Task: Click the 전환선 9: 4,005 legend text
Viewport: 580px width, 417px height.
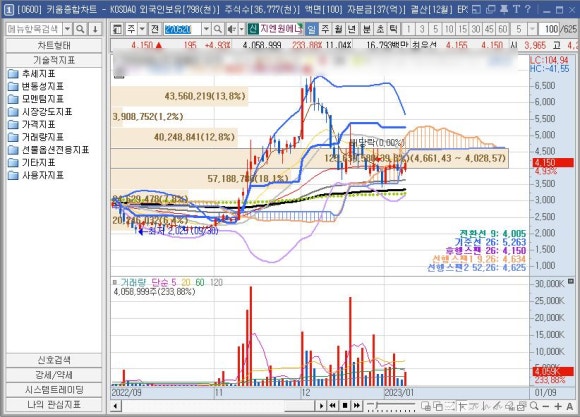Action: click(x=493, y=233)
